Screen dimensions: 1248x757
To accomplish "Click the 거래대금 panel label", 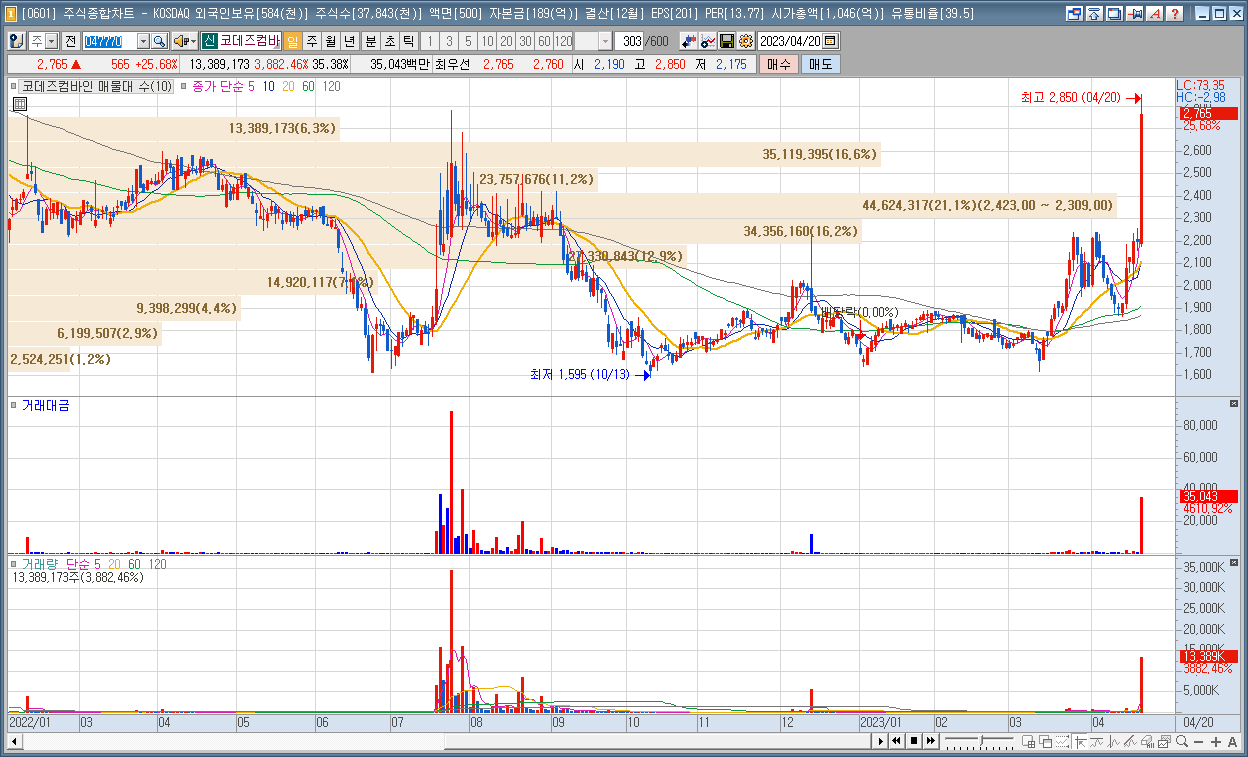I will coord(44,405).
